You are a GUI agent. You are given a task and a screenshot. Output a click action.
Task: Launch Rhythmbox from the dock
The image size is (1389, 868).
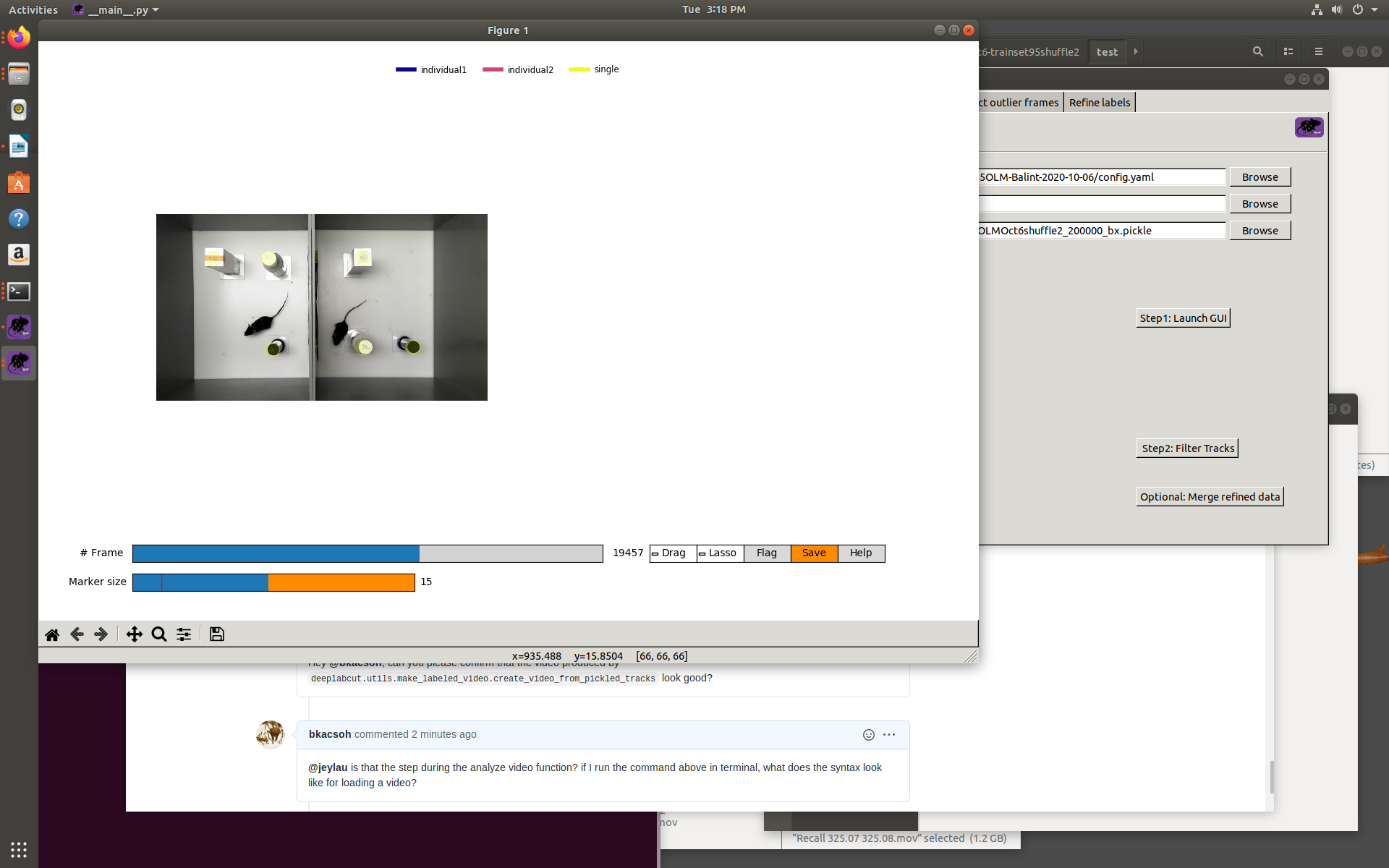coord(19,110)
